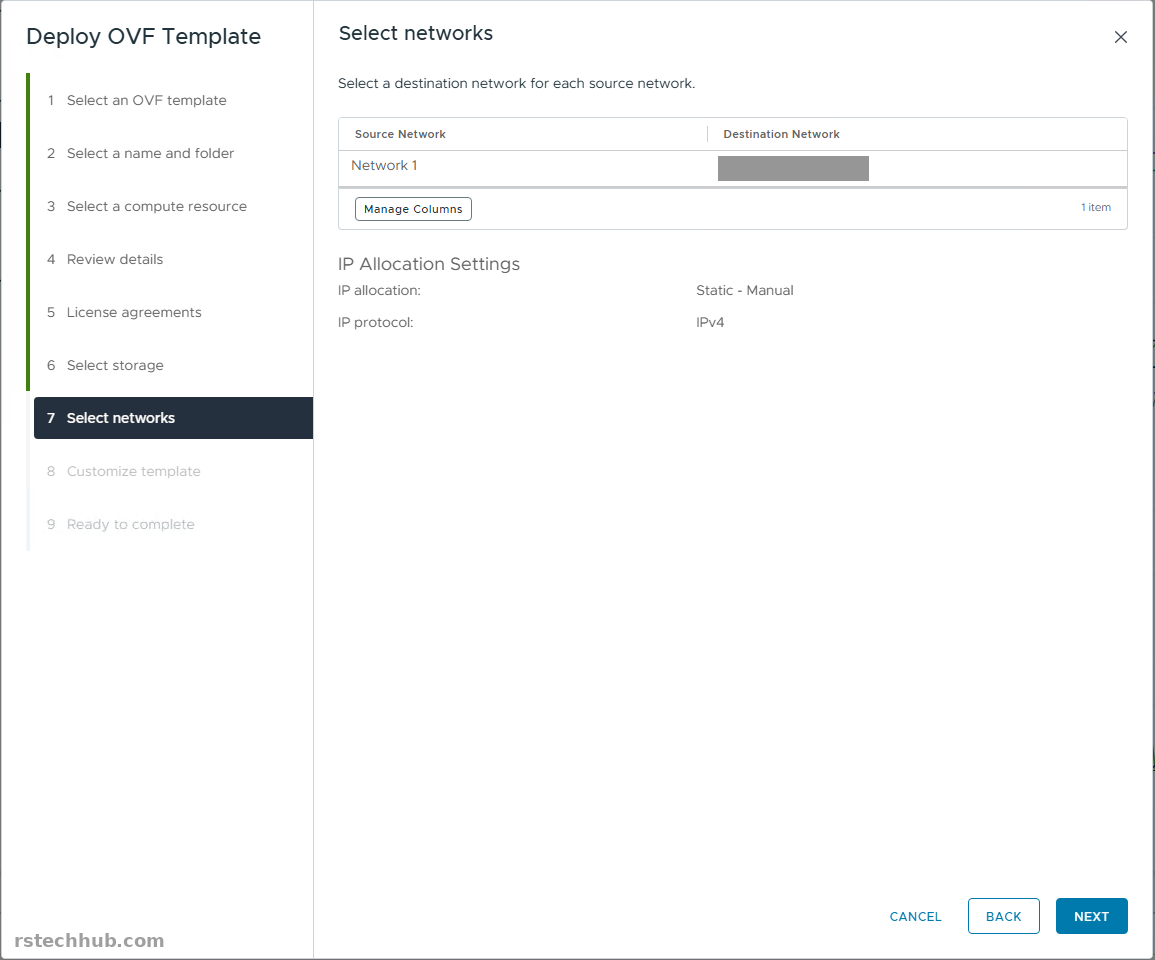The width and height of the screenshot is (1155, 960).
Task: Open the Destination Network dropdown for Network 1
Action: pos(793,168)
